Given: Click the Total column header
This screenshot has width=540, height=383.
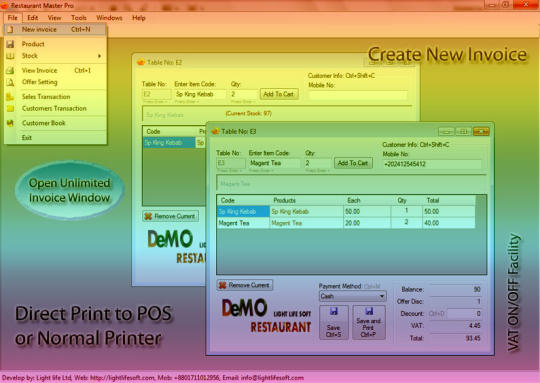Looking at the screenshot, I should coord(449,200).
